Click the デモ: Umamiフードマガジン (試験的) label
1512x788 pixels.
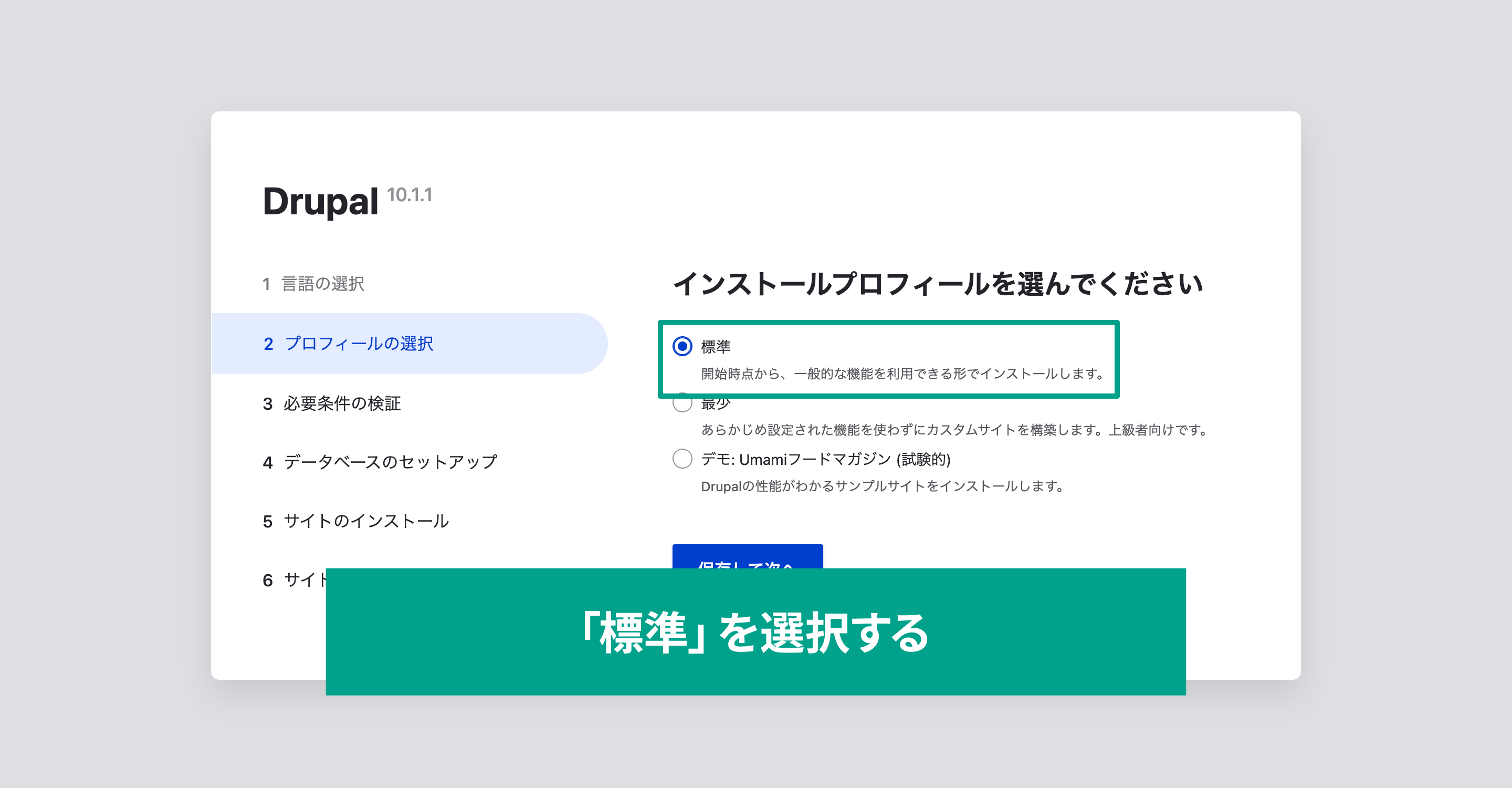825,459
